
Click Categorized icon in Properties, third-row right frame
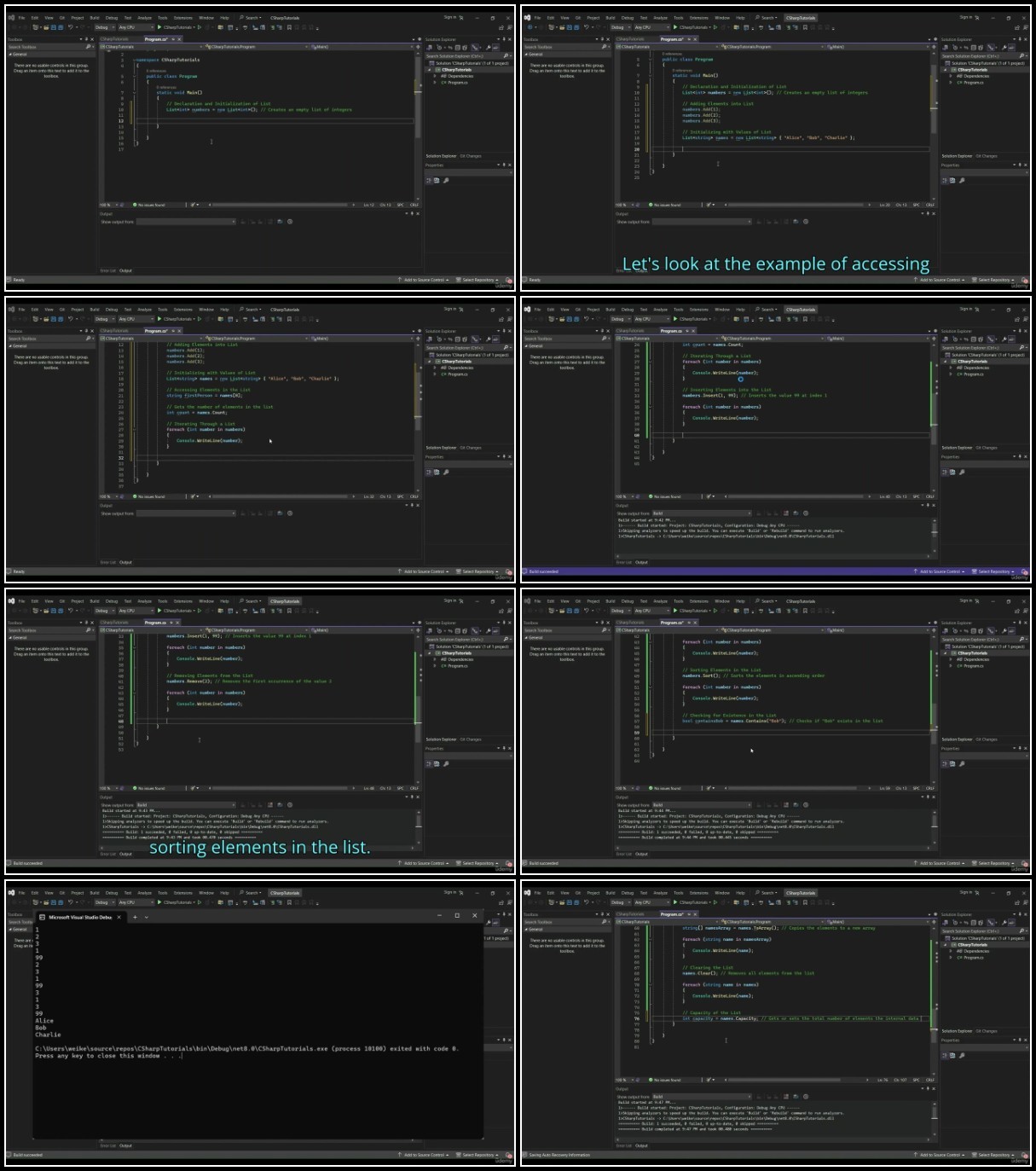945,763
